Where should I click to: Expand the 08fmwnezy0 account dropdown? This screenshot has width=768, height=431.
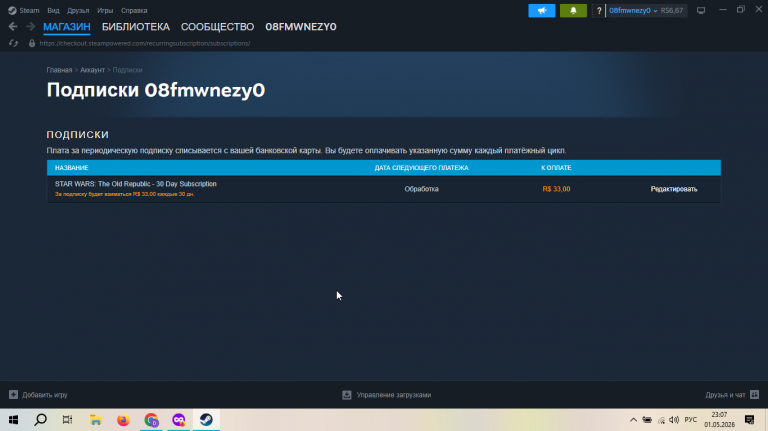(x=633, y=10)
